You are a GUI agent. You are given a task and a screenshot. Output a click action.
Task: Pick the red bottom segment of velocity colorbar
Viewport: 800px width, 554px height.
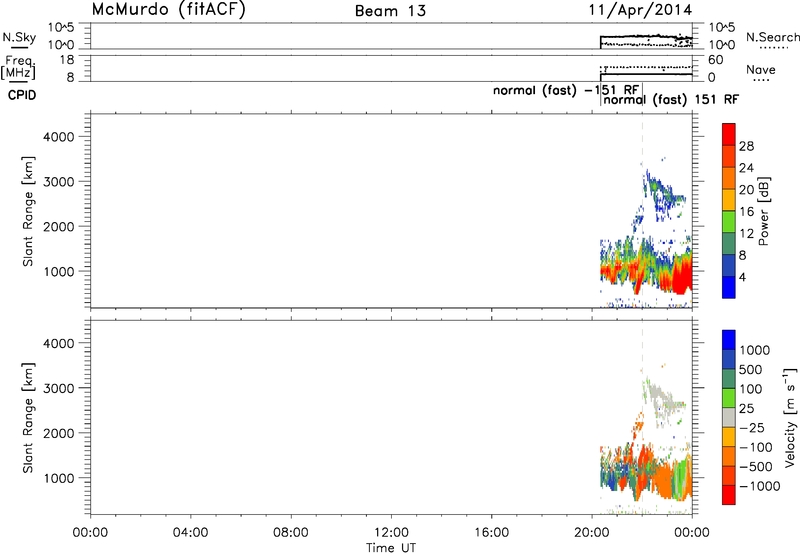(x=729, y=495)
